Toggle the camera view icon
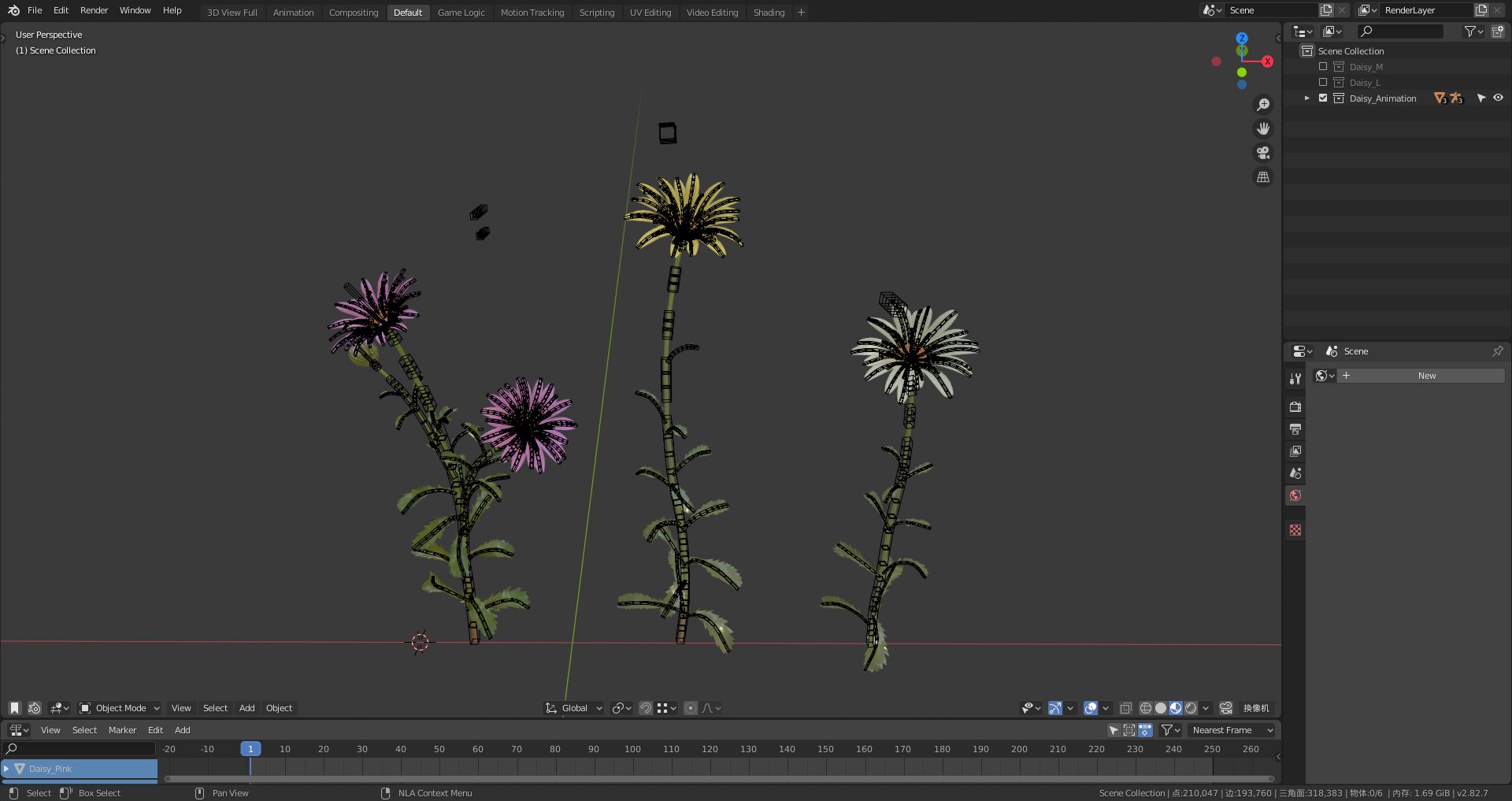 tap(1263, 153)
